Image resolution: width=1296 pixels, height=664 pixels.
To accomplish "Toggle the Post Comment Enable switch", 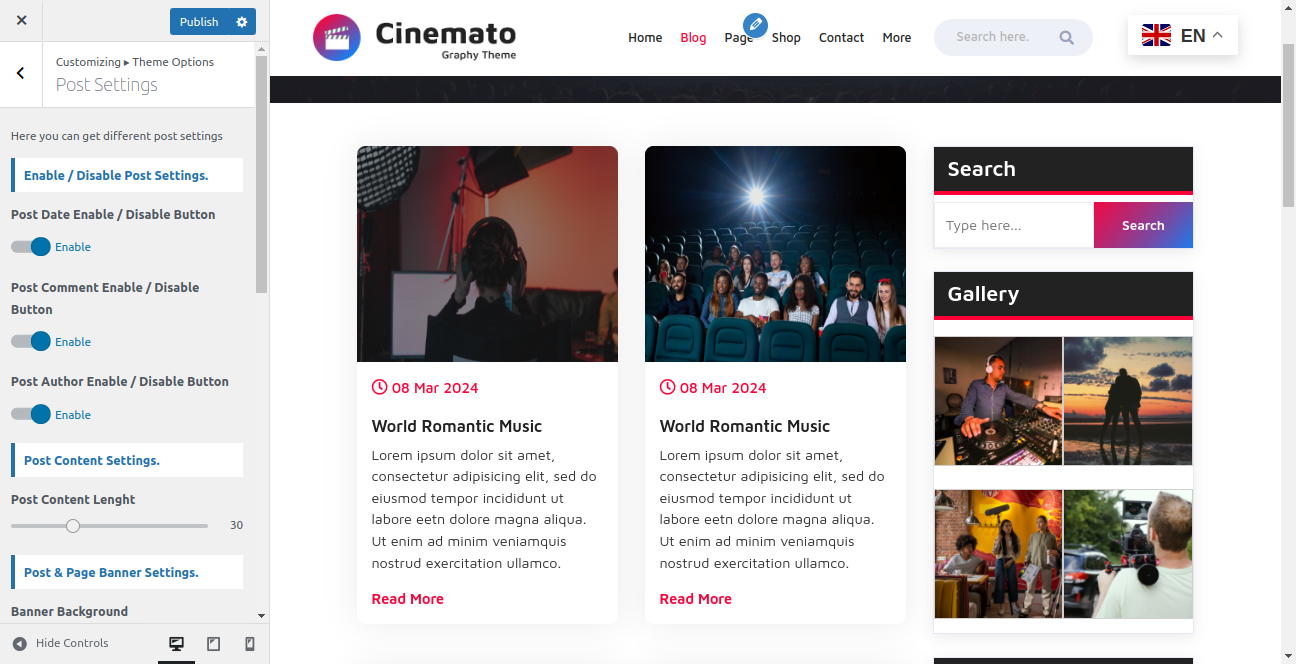I will tap(30, 341).
